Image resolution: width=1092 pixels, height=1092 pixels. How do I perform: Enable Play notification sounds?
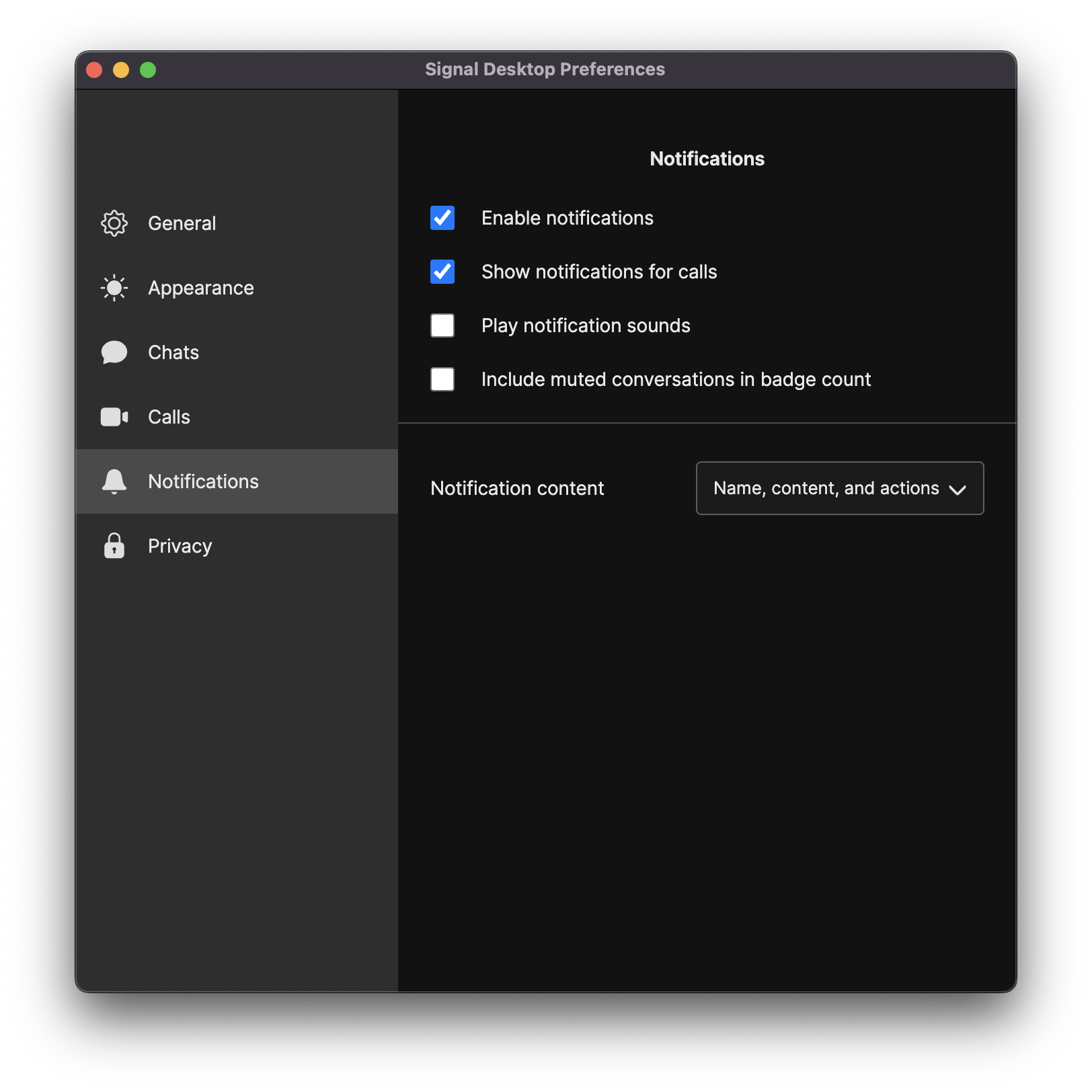tap(442, 325)
